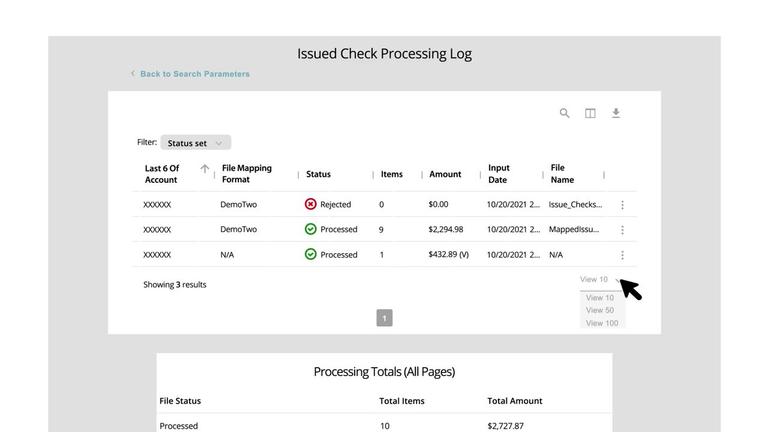Select the $2,294.98 amount cell

coord(445,229)
